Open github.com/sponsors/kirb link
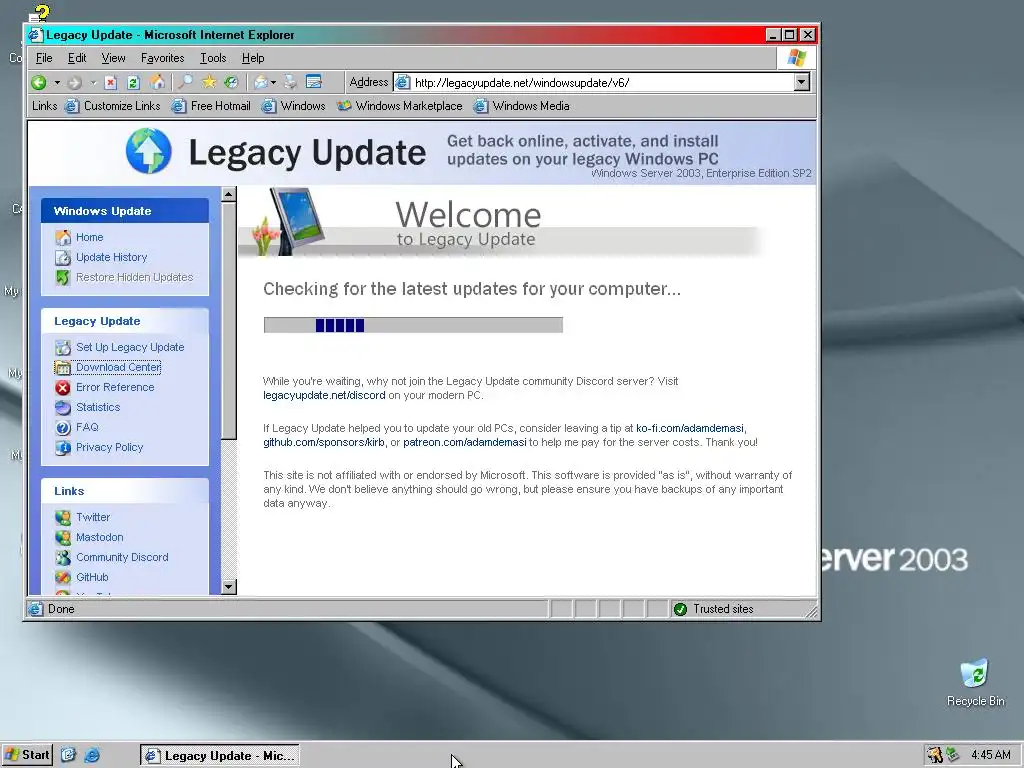The image size is (1024, 768). pyautogui.click(x=323, y=442)
